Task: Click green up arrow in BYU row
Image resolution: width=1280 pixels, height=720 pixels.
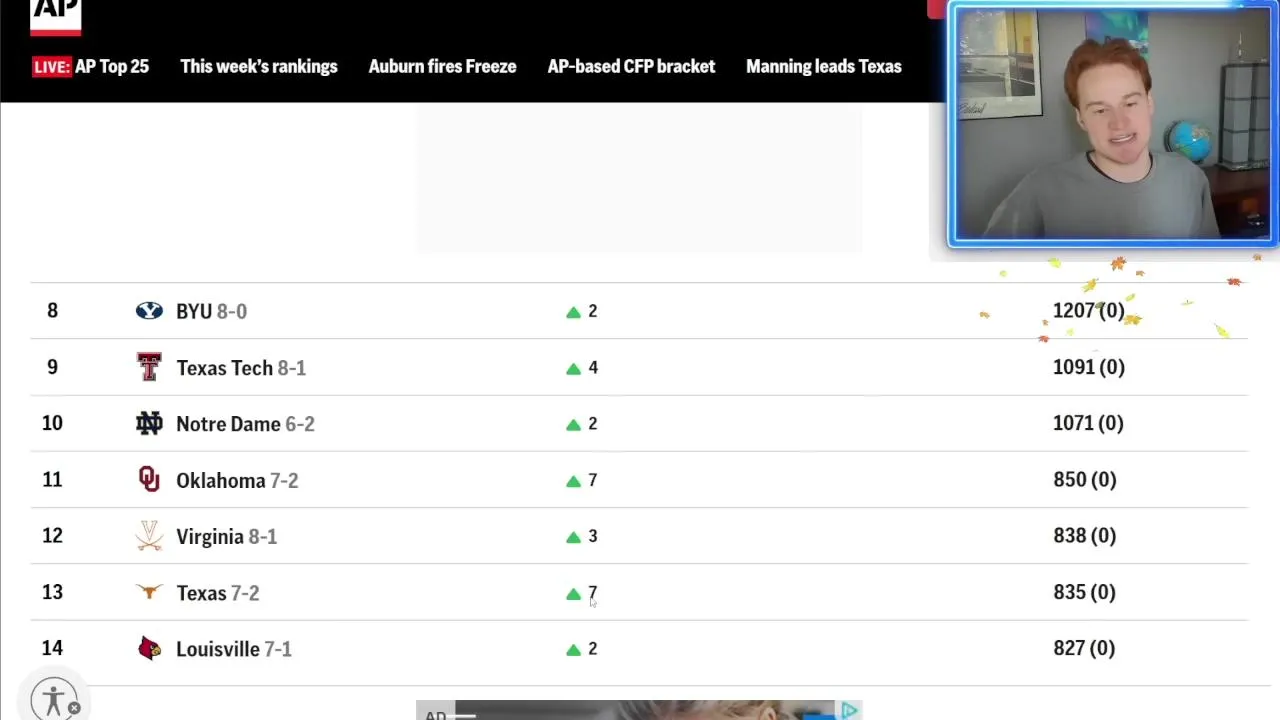Action: pyautogui.click(x=573, y=312)
